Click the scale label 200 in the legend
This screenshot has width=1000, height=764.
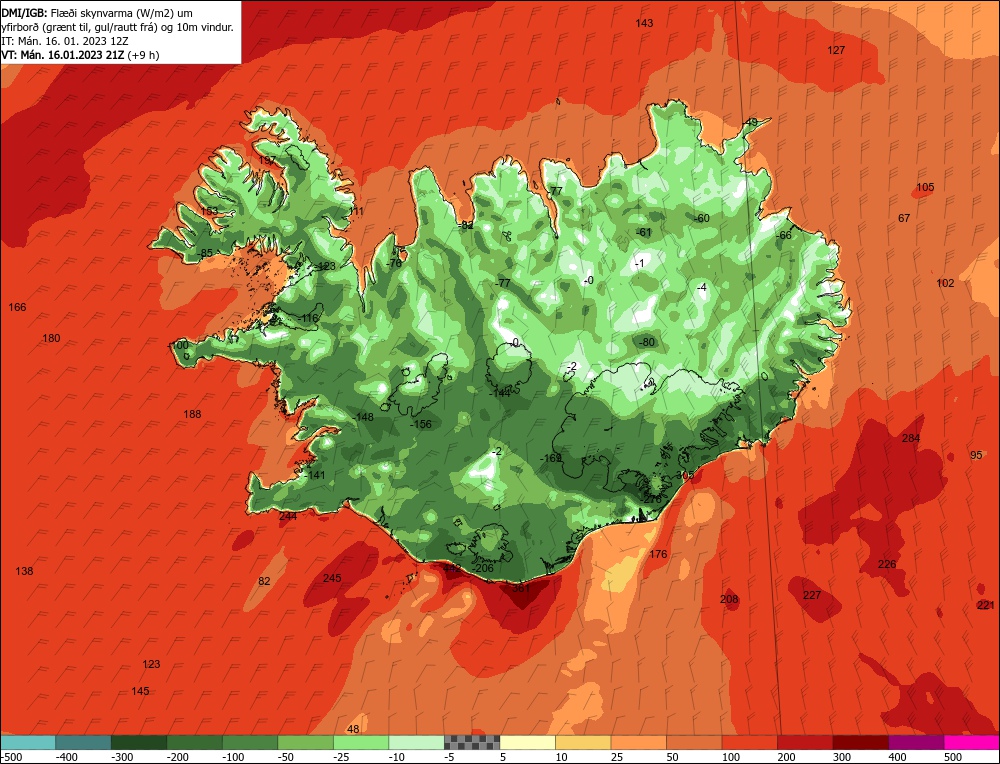pyautogui.click(x=786, y=757)
